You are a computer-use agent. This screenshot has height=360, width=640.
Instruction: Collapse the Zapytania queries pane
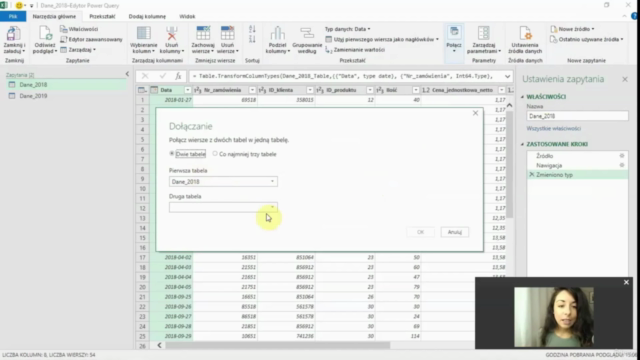[x=127, y=74]
